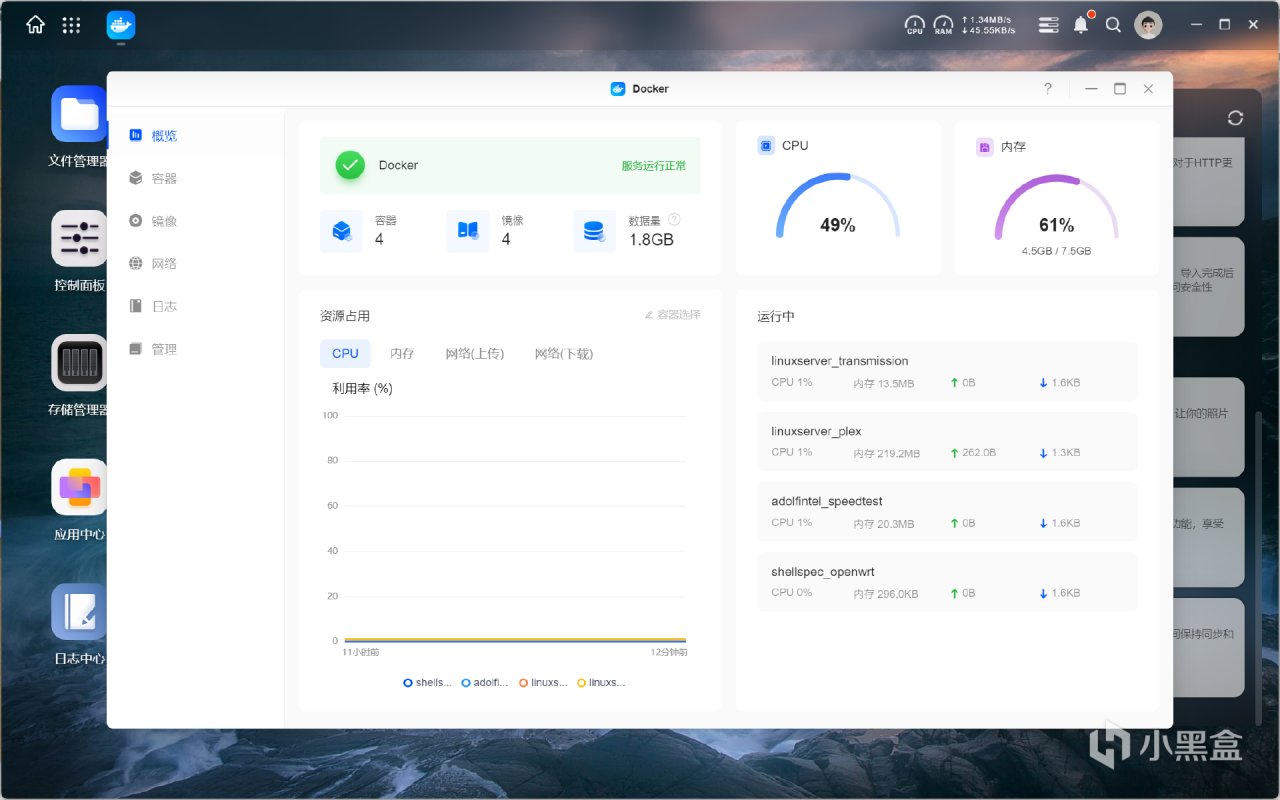
Task: Open the shellspec_openwrt container row
Action: click(x=947, y=581)
